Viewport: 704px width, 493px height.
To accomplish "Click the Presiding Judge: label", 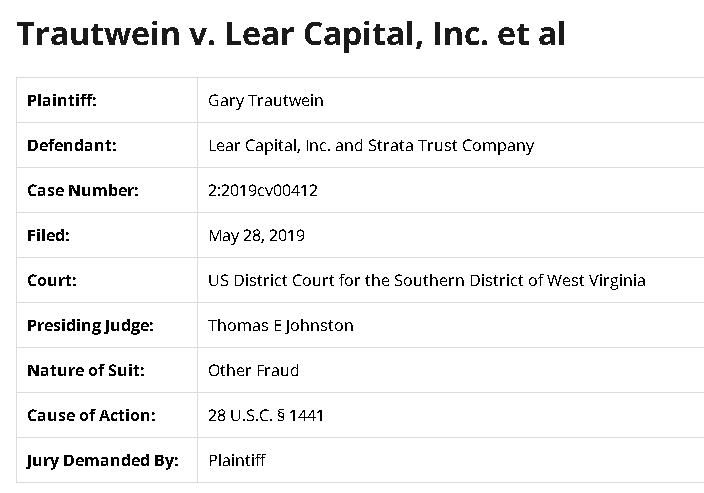I will point(90,325).
